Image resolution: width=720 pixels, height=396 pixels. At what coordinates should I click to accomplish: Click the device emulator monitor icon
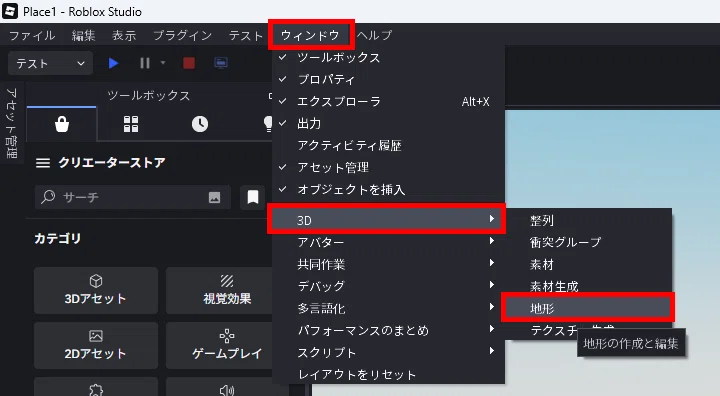221,63
